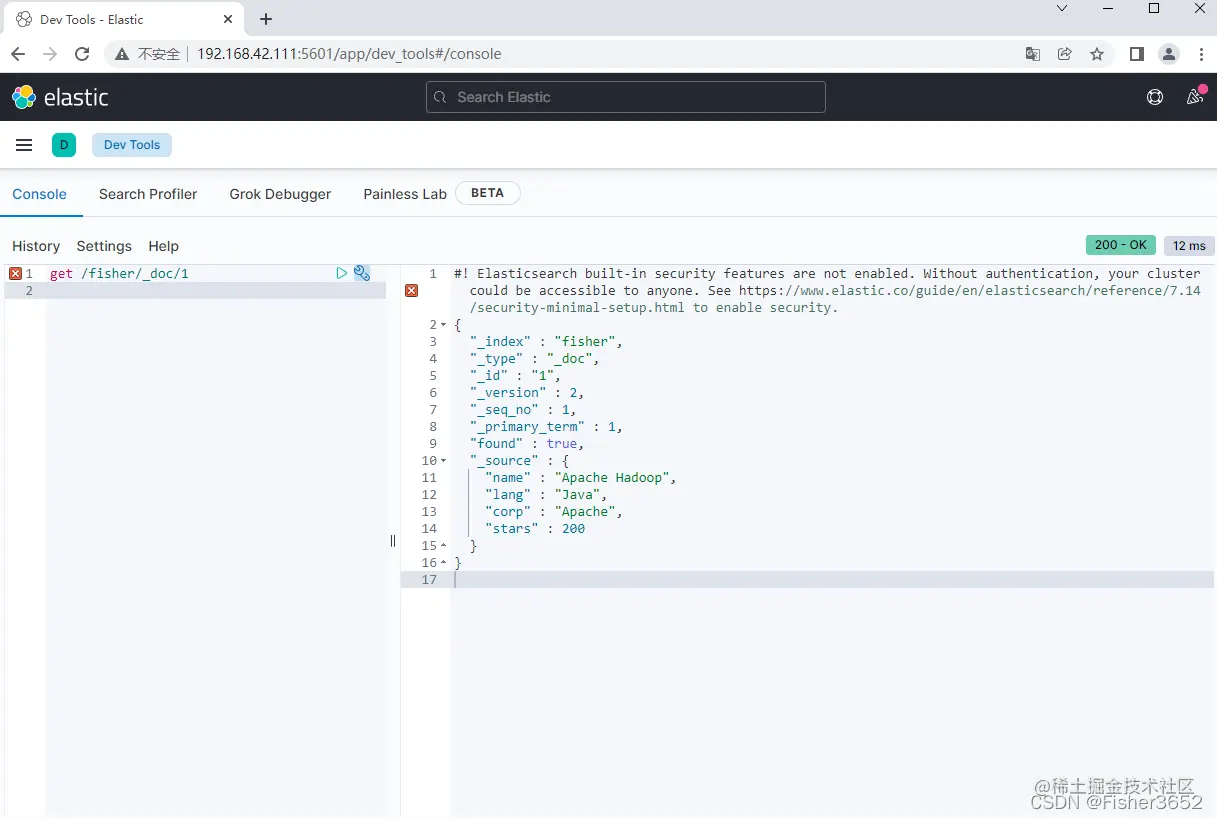Click fold arrow at line 16

coord(444,562)
